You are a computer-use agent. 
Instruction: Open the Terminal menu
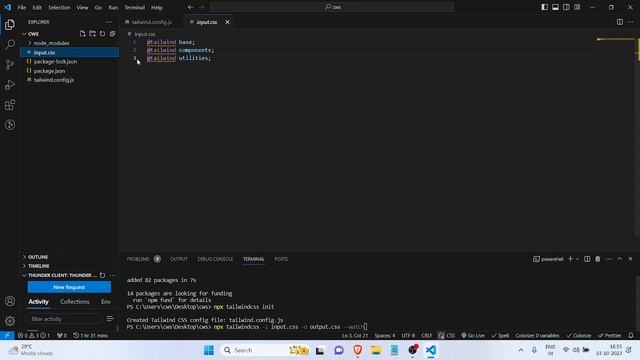click(135, 7)
